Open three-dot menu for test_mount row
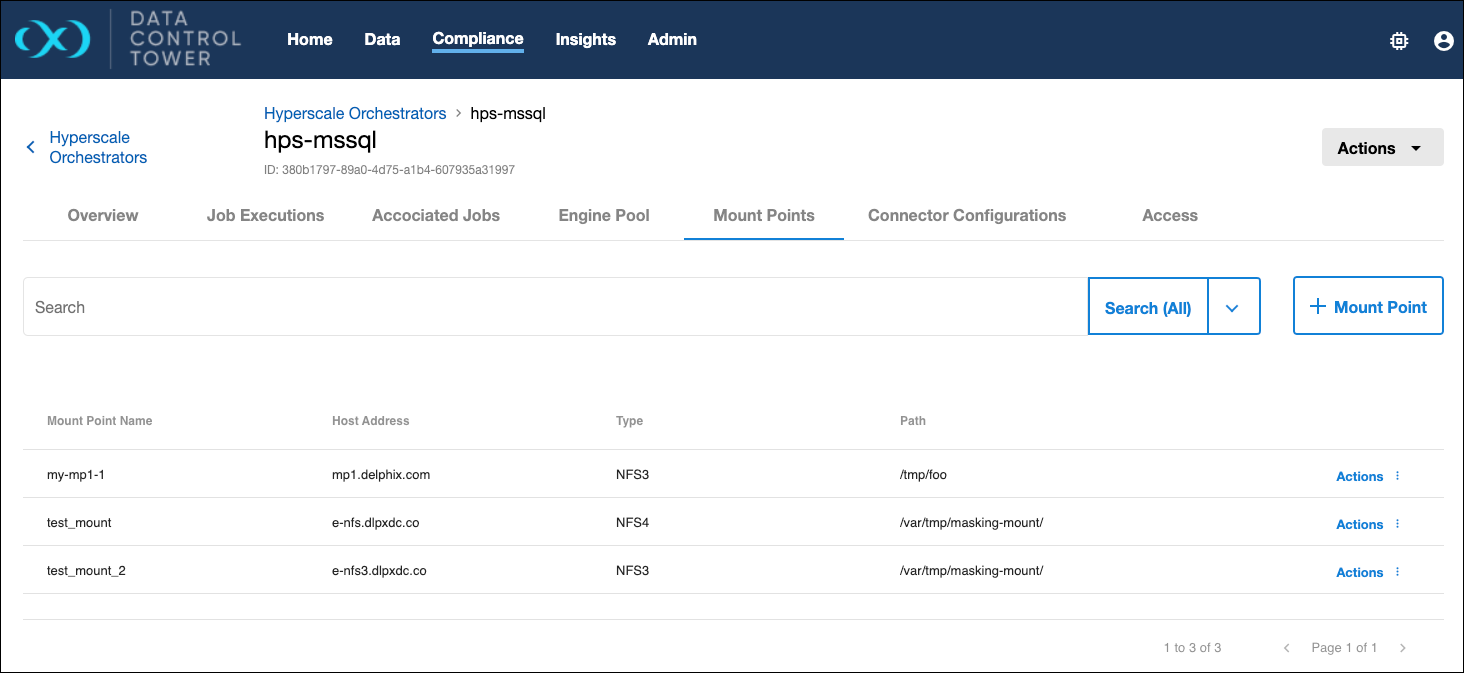The width and height of the screenshot is (1464, 673). pos(1397,524)
